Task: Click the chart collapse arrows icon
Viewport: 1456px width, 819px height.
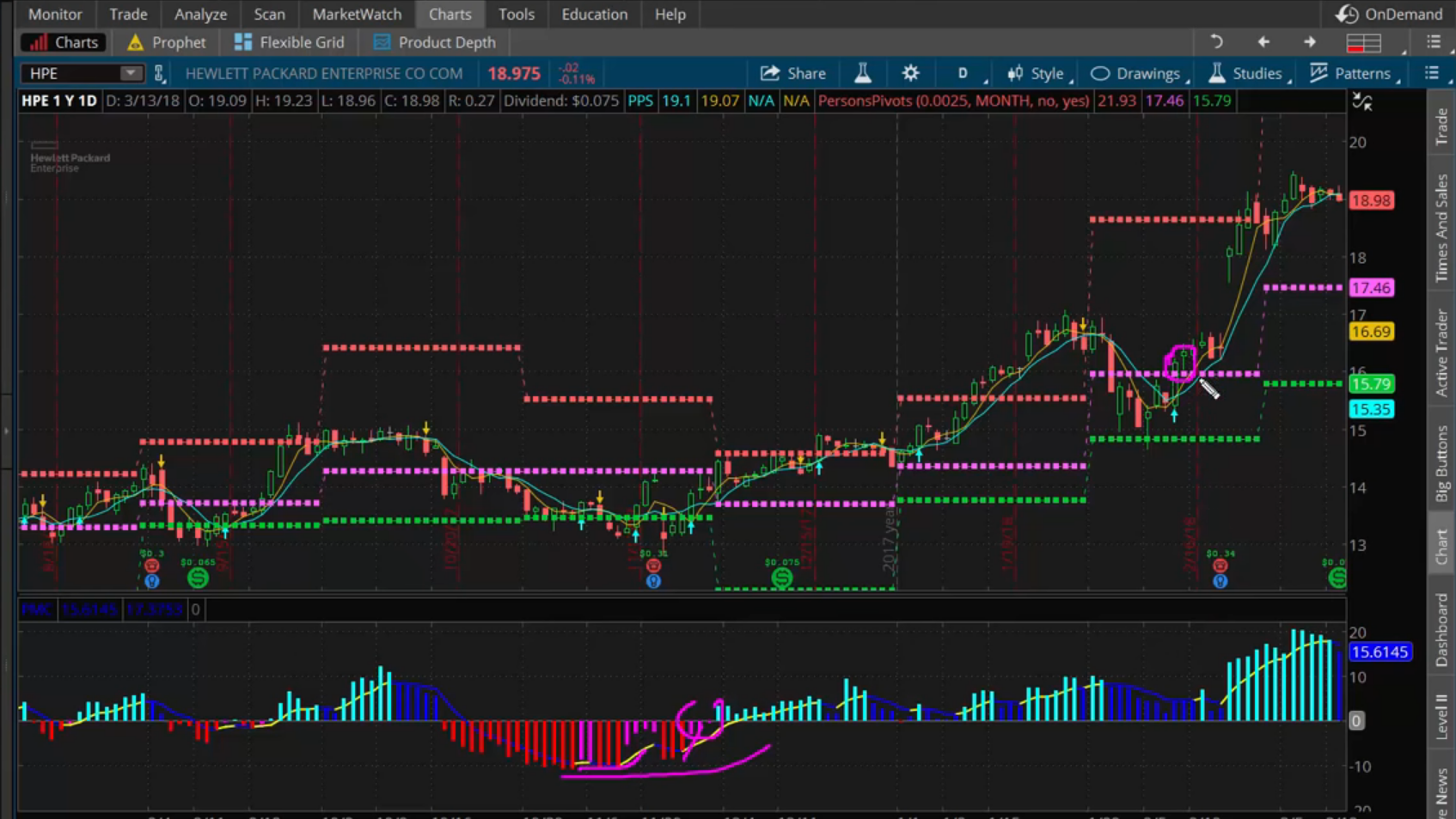Action: (1362, 102)
